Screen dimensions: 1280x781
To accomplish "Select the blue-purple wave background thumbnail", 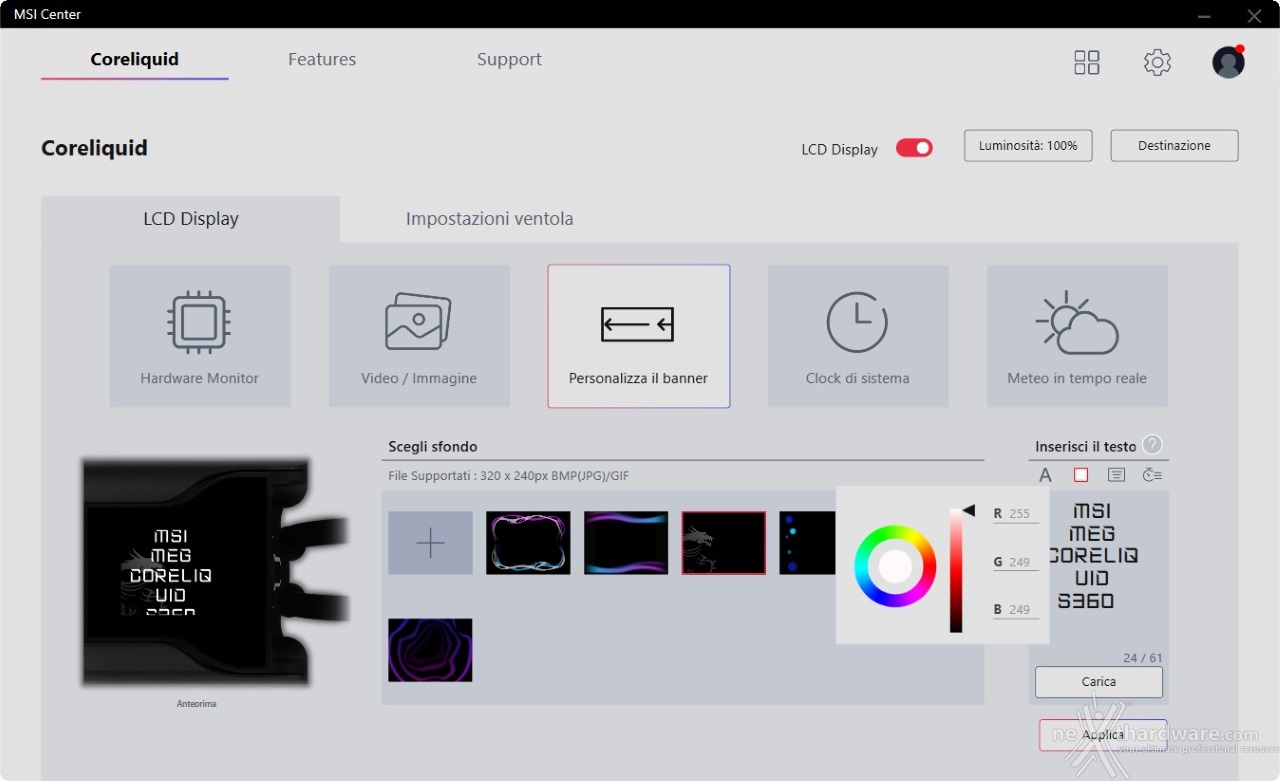I will [626, 543].
